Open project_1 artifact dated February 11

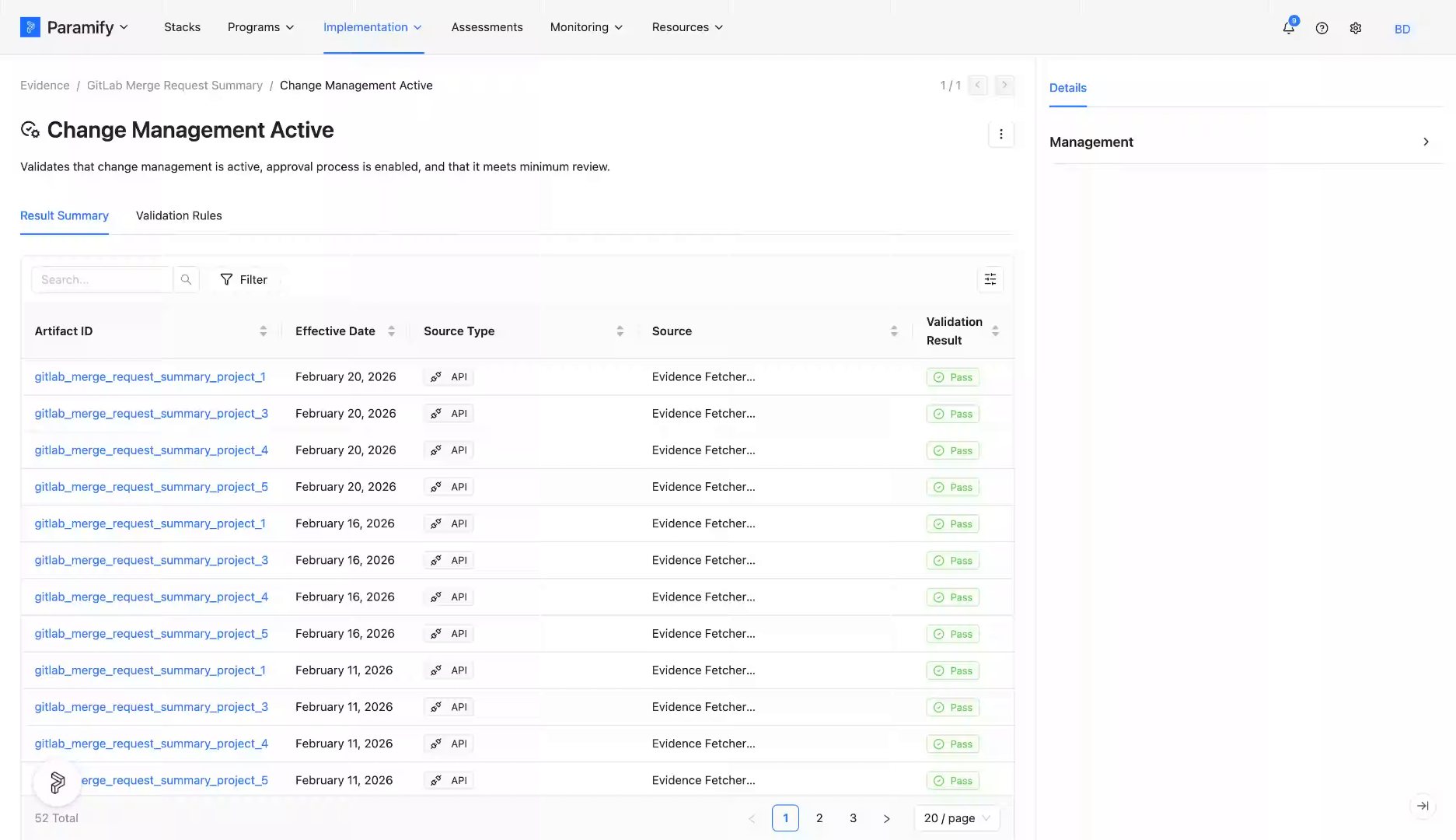[150, 670]
